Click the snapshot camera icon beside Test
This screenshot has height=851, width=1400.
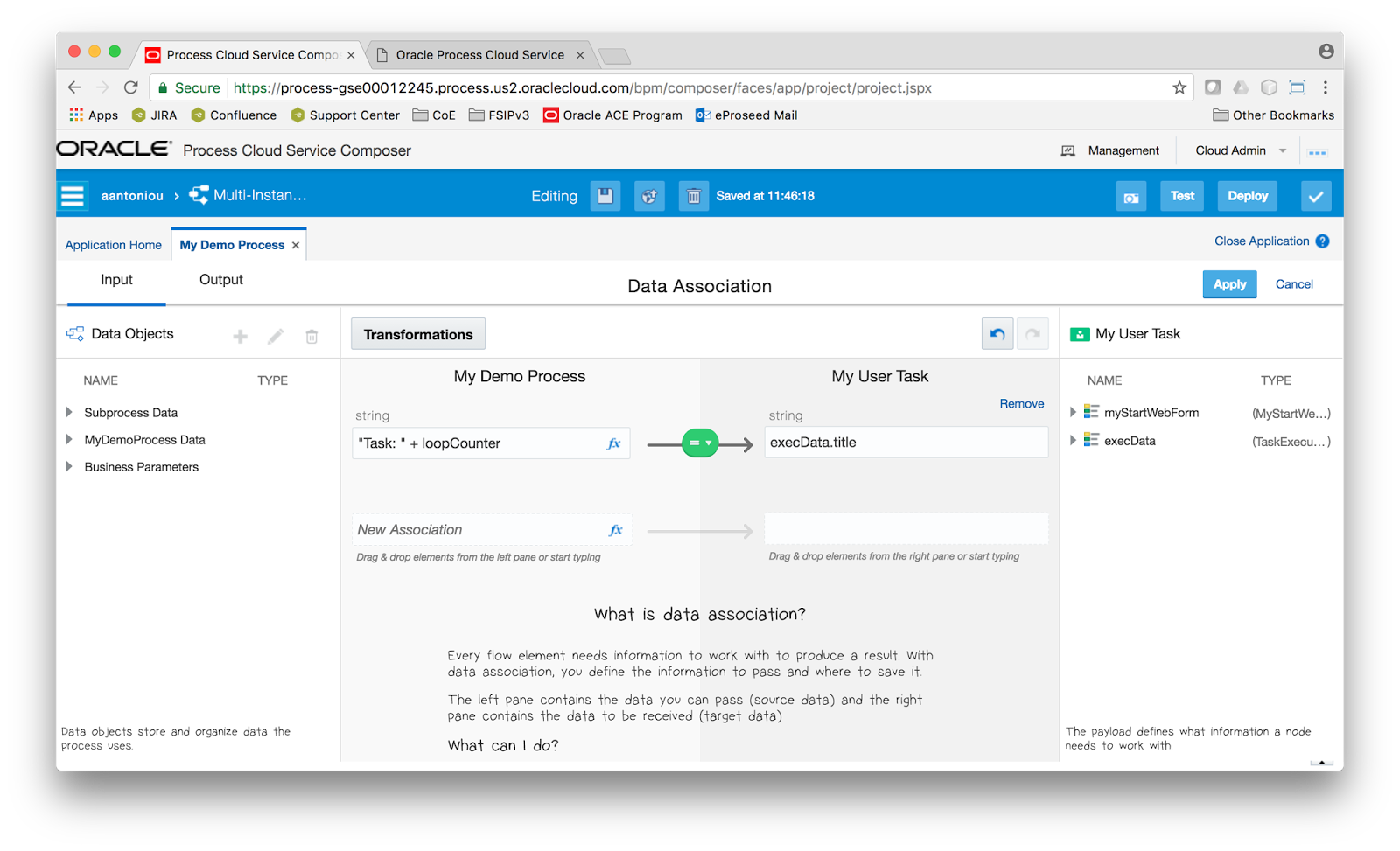tap(1131, 196)
